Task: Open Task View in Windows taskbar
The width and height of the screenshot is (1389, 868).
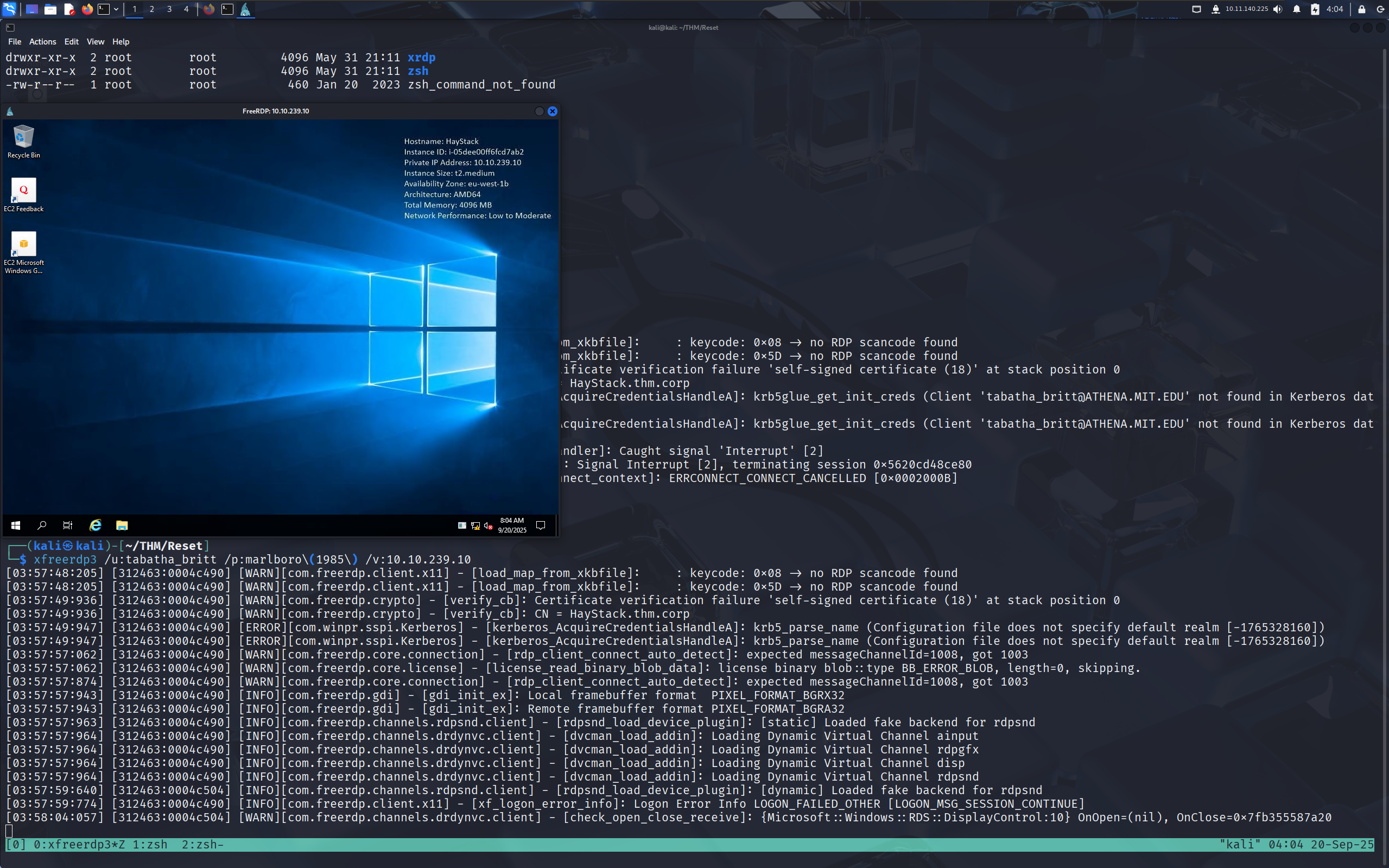Action: click(x=68, y=525)
